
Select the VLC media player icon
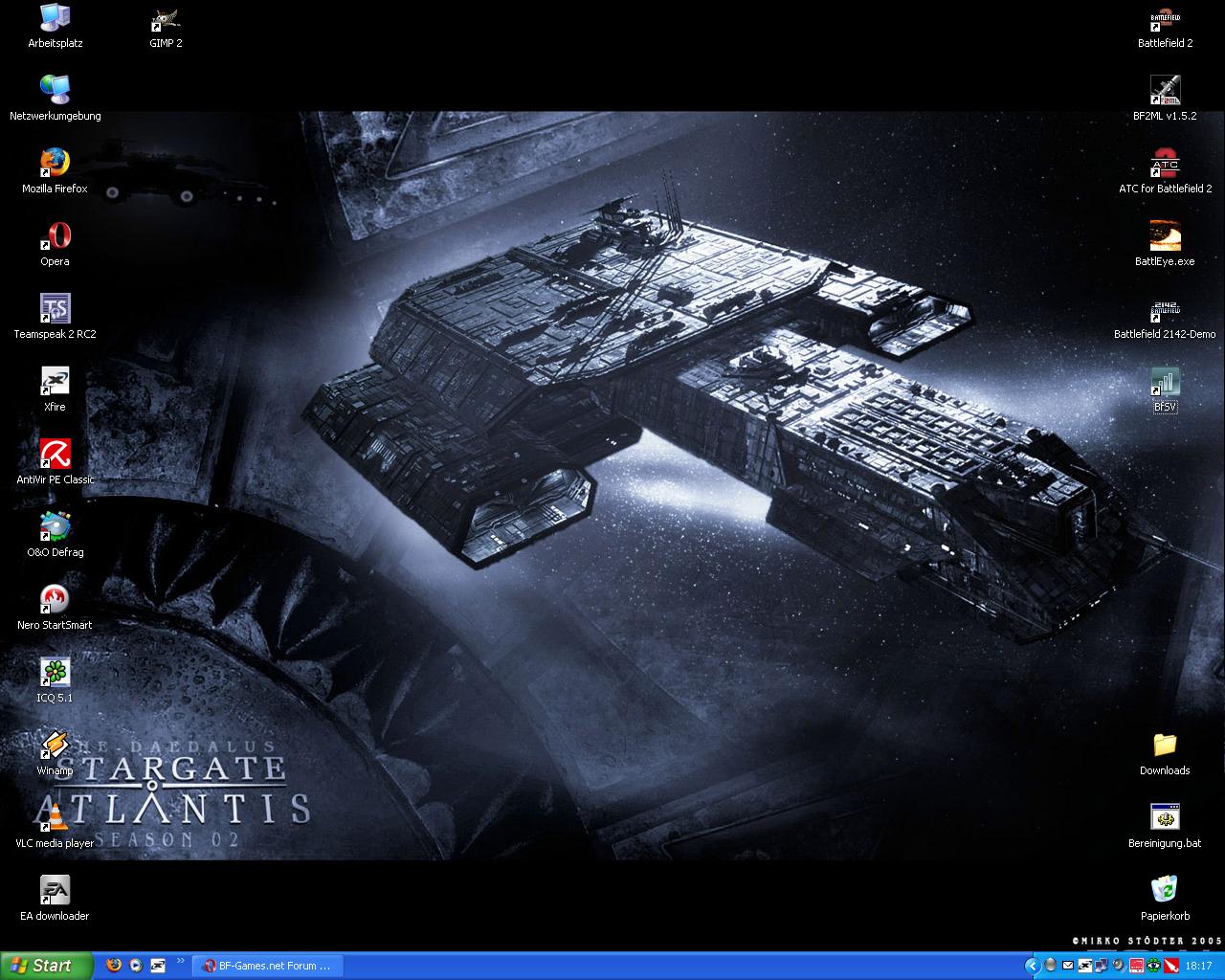click(55, 827)
